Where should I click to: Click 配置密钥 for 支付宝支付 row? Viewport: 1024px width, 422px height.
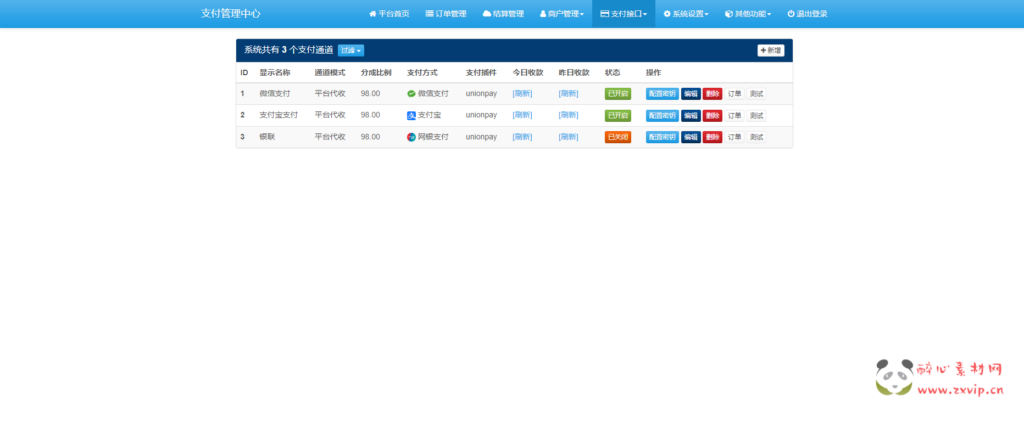tap(662, 116)
